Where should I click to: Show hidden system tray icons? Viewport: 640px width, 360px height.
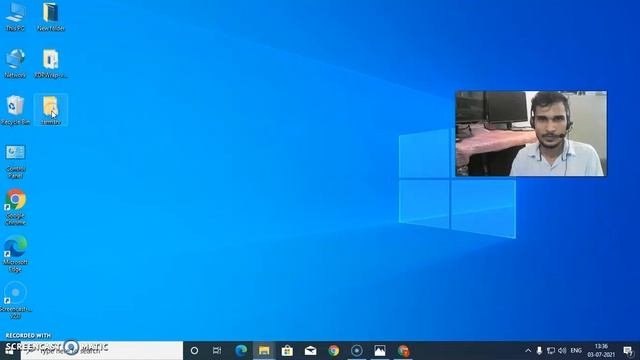[x=528, y=350]
